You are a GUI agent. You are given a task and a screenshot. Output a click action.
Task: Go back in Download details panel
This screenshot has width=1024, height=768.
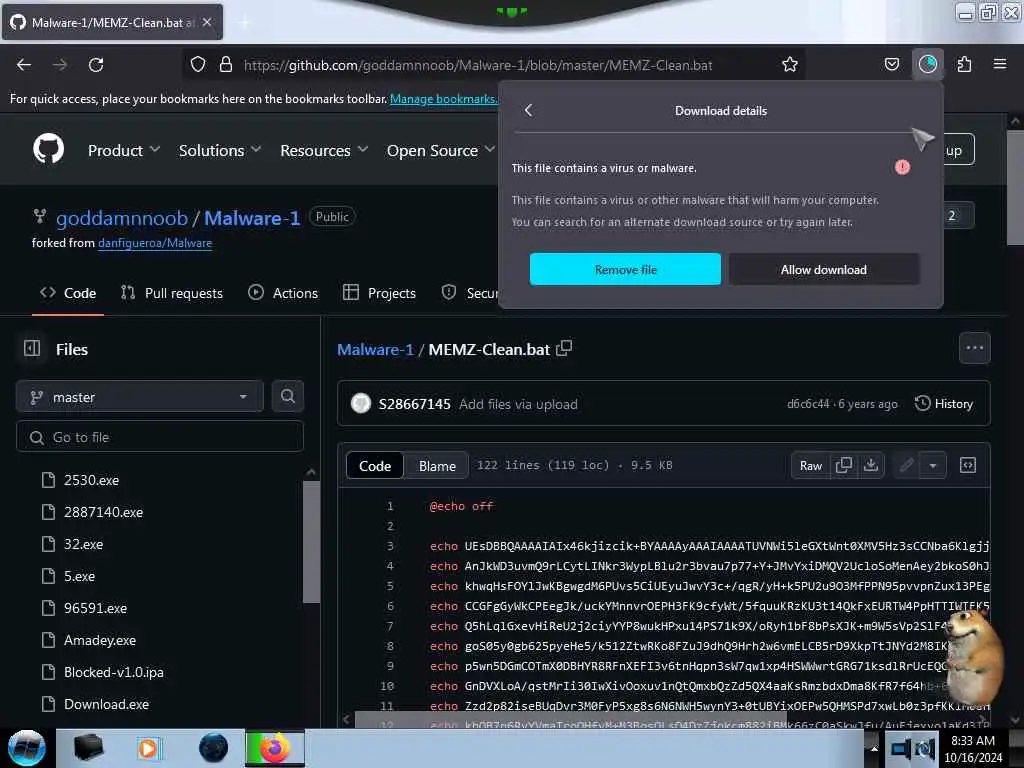click(528, 110)
